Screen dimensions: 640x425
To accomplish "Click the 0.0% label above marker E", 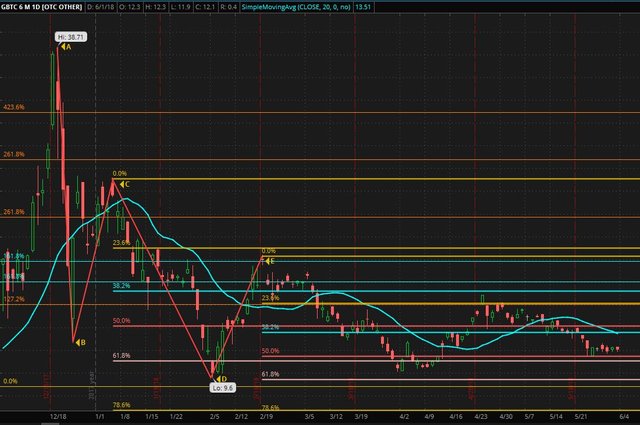I will point(269,251).
